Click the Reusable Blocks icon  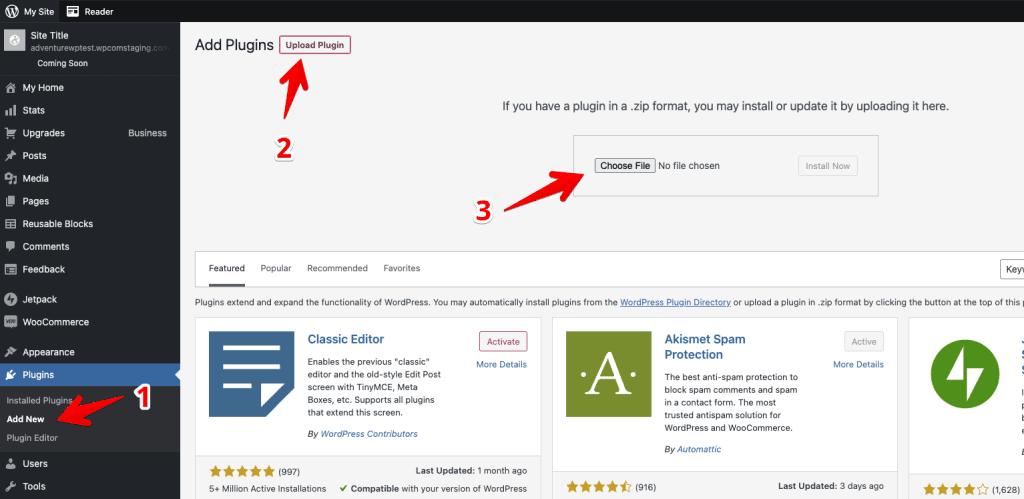pyautogui.click(x=10, y=224)
